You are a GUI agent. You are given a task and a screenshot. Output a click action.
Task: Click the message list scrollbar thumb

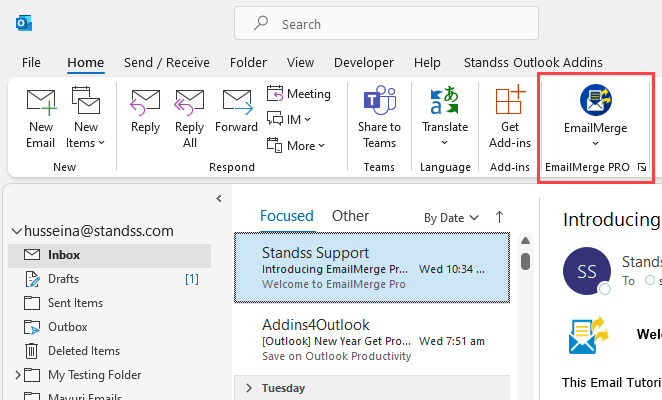coord(525,261)
